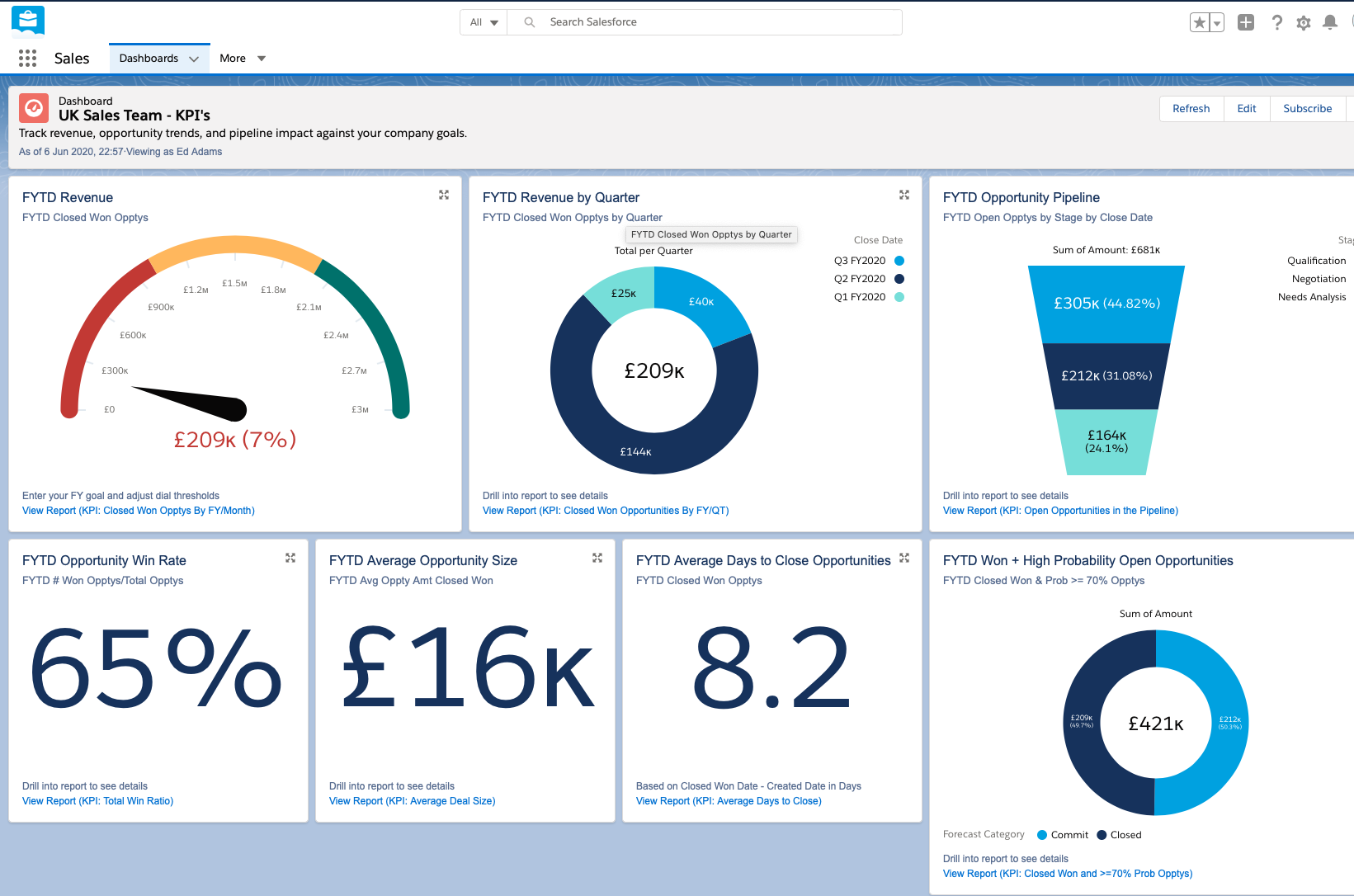
Task: Open the All search scope dropdown
Action: pos(484,22)
